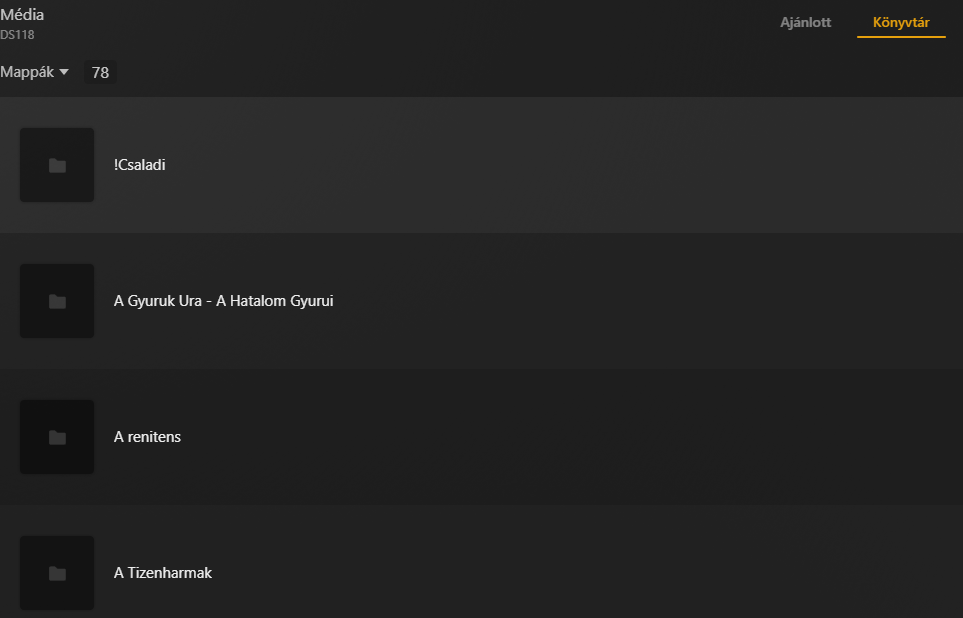
Task: Click the A Gyuruk Ura folder icon
Action: point(57,301)
